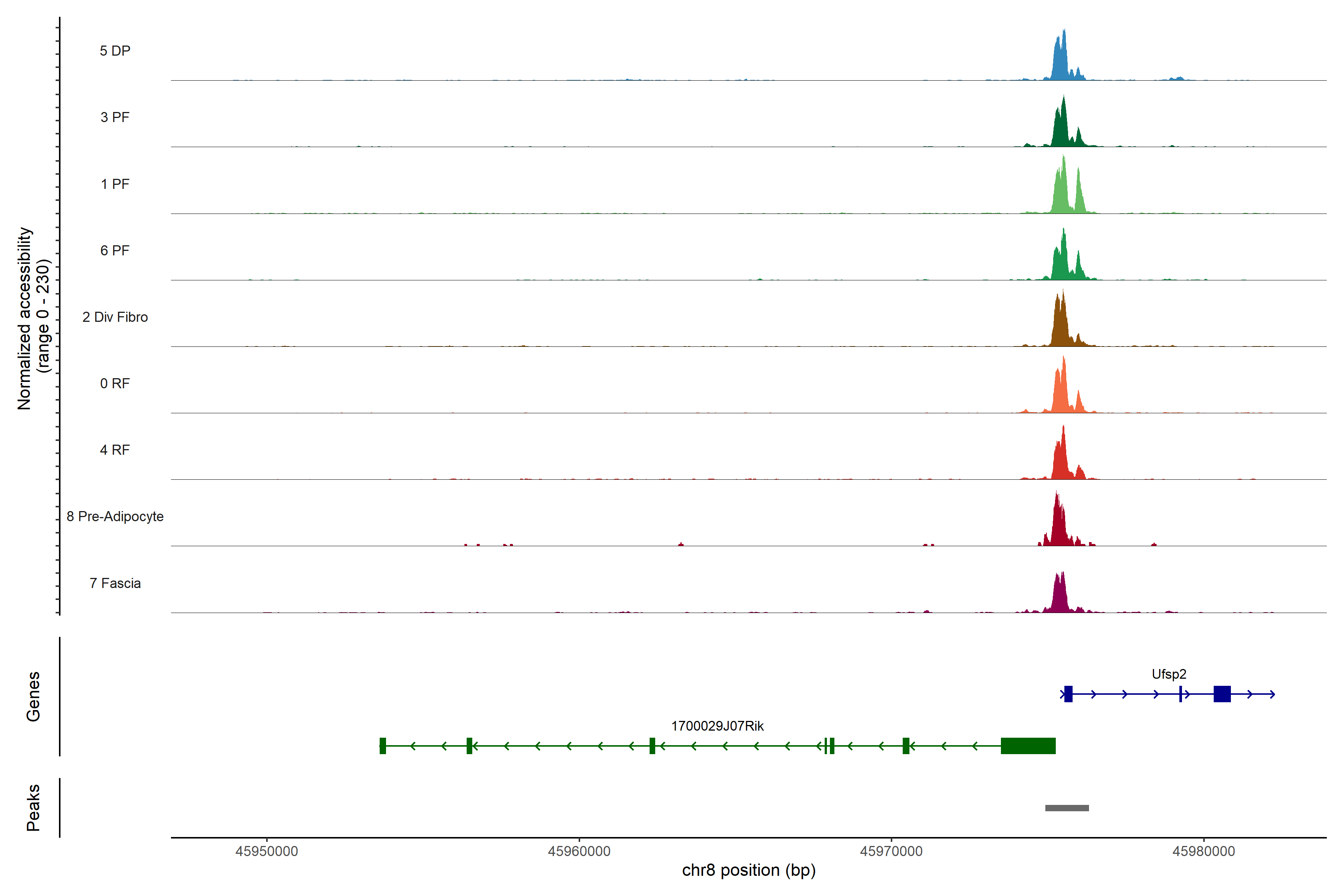Select the 3 PF track label
This screenshot has height=896, width=1344.
115,117
